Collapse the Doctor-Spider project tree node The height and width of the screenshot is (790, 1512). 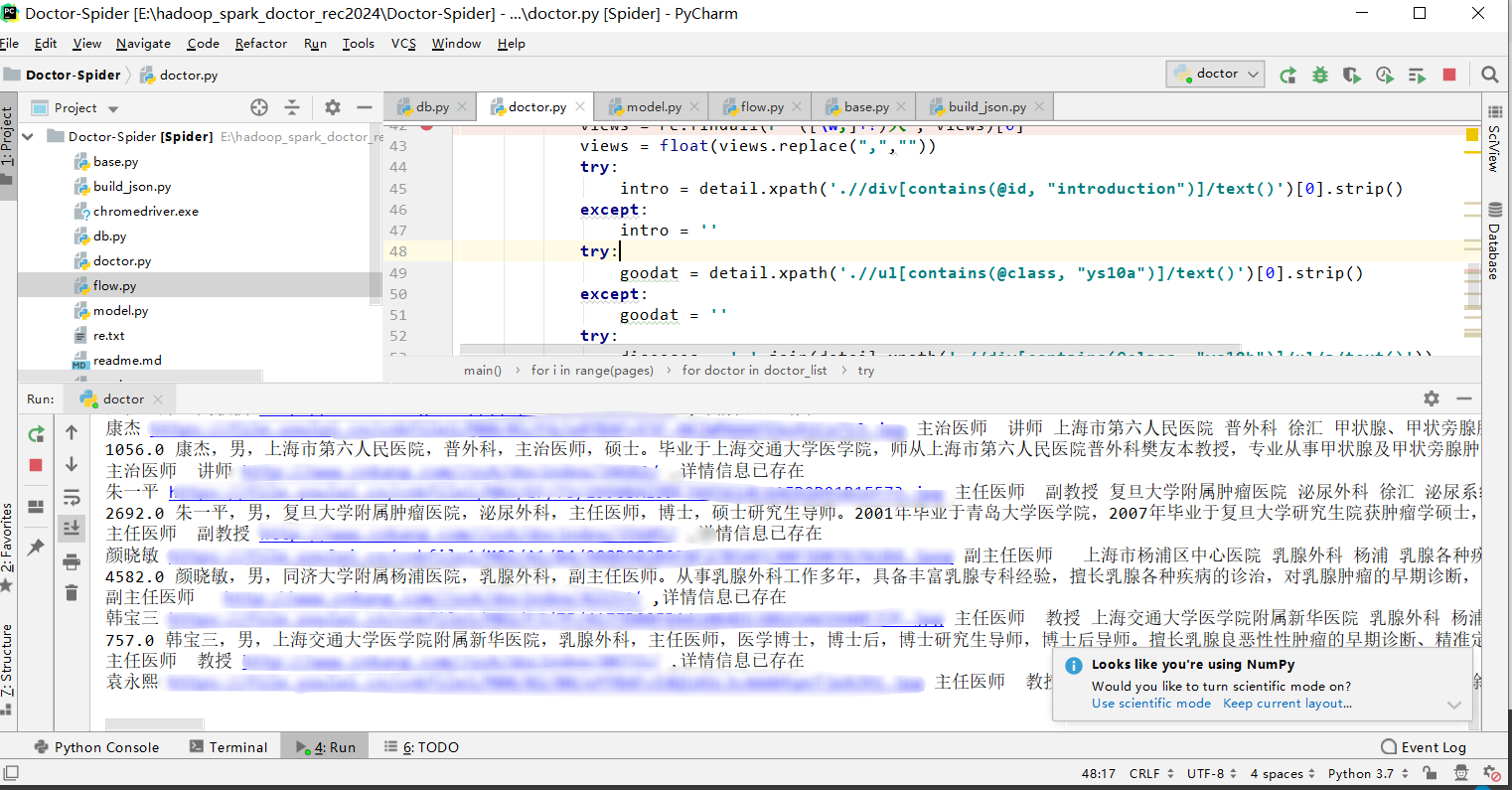[x=27, y=136]
